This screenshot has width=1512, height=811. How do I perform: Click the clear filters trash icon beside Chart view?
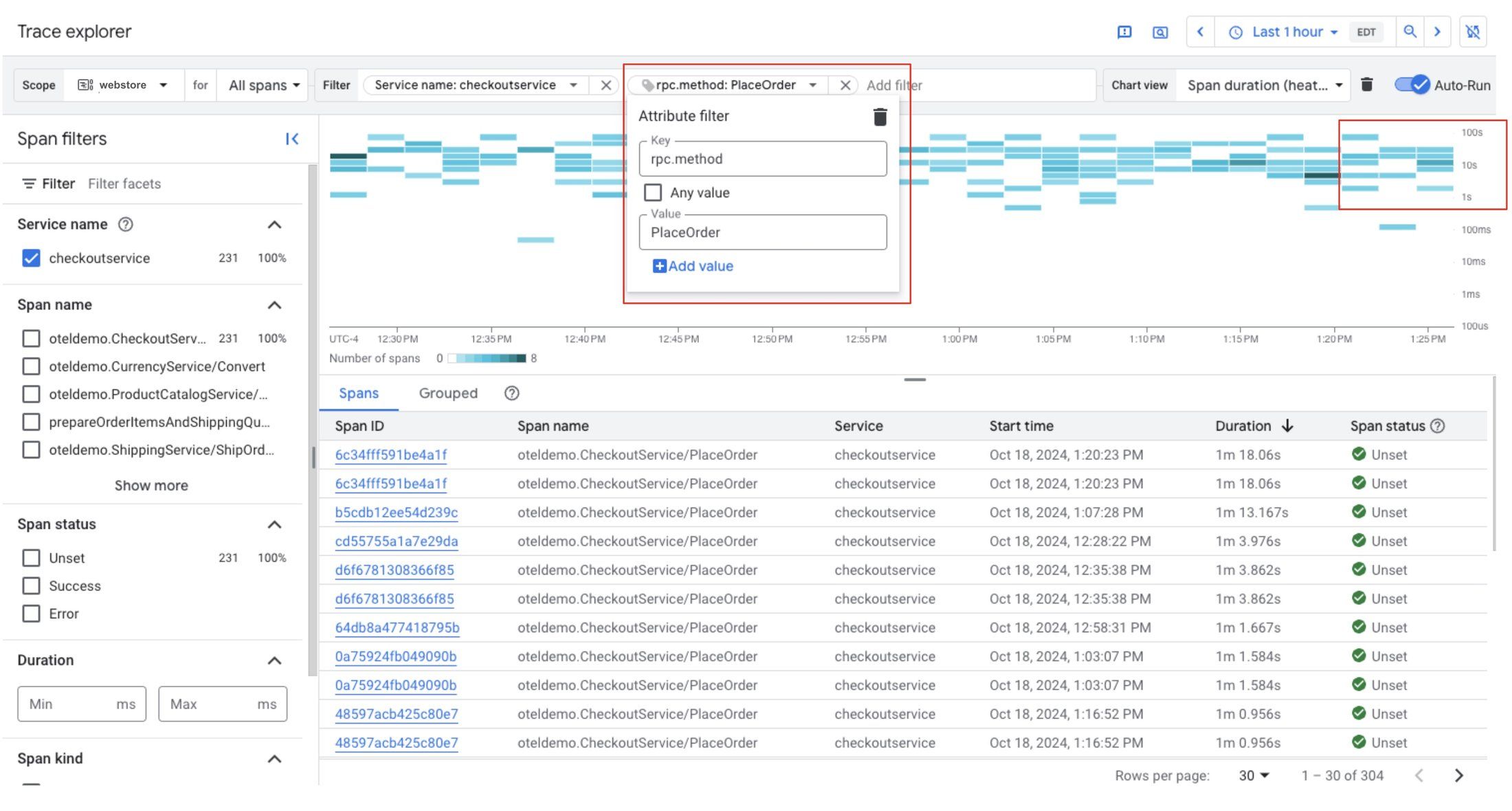click(x=1367, y=85)
